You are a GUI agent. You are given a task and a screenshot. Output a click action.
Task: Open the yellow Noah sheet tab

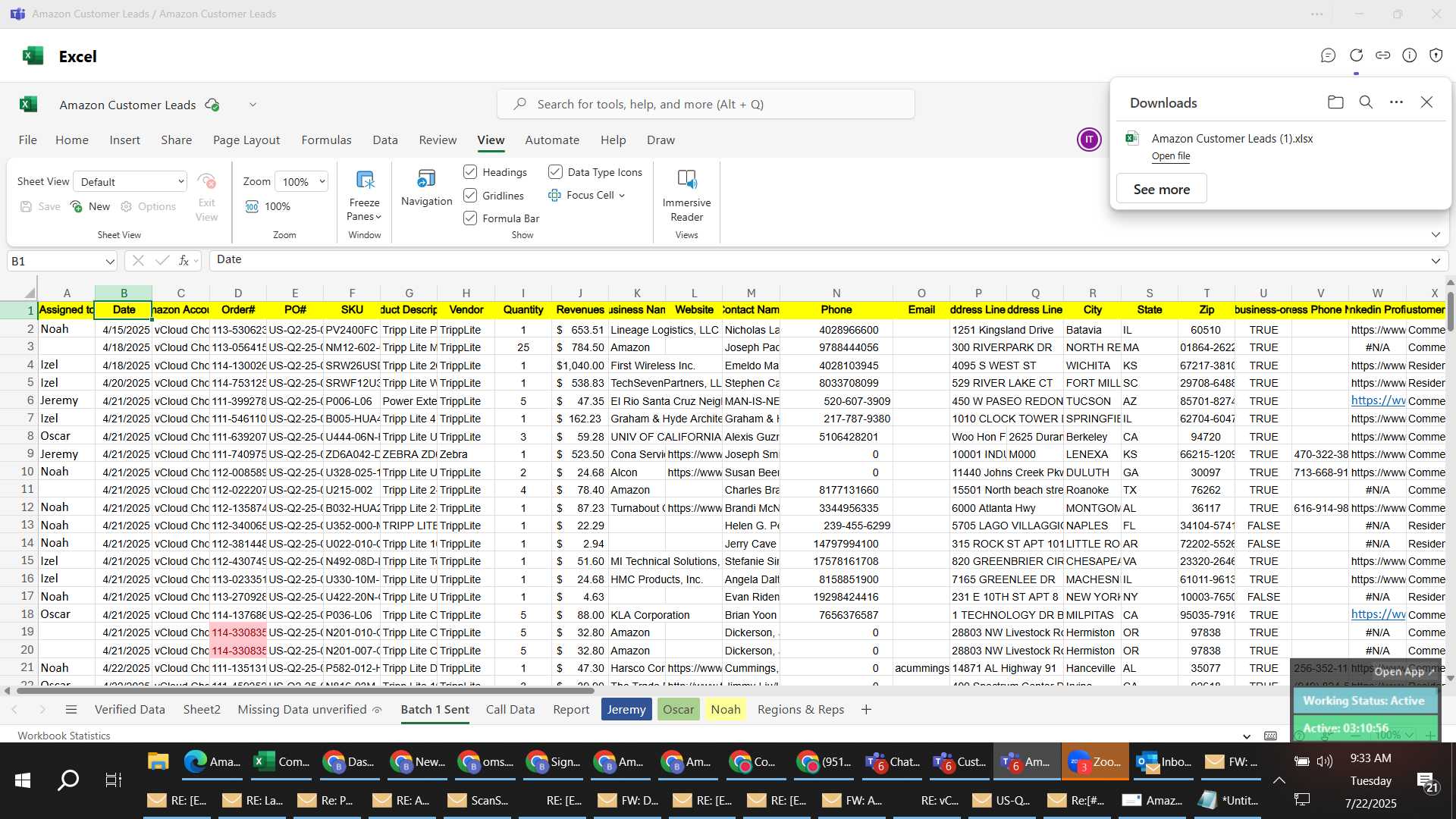coord(726,710)
